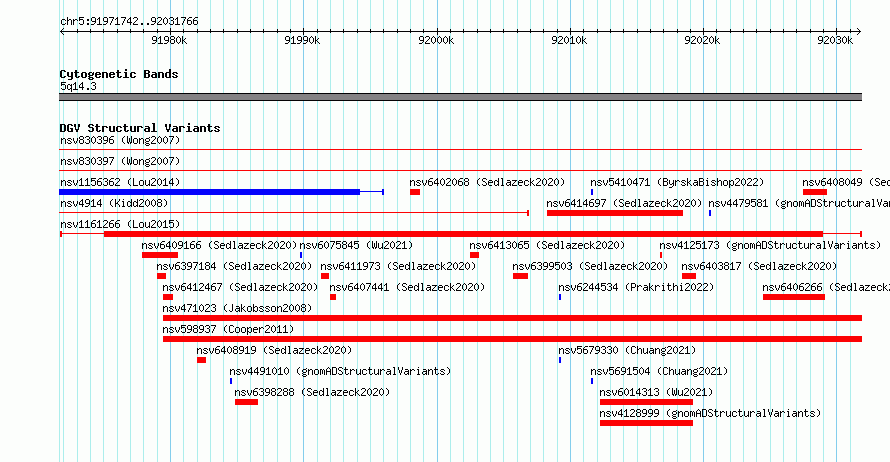The height and width of the screenshot is (462, 890).
Task: Open nsv6413065 (Sedlazeck2020) label
Action: (x=547, y=245)
